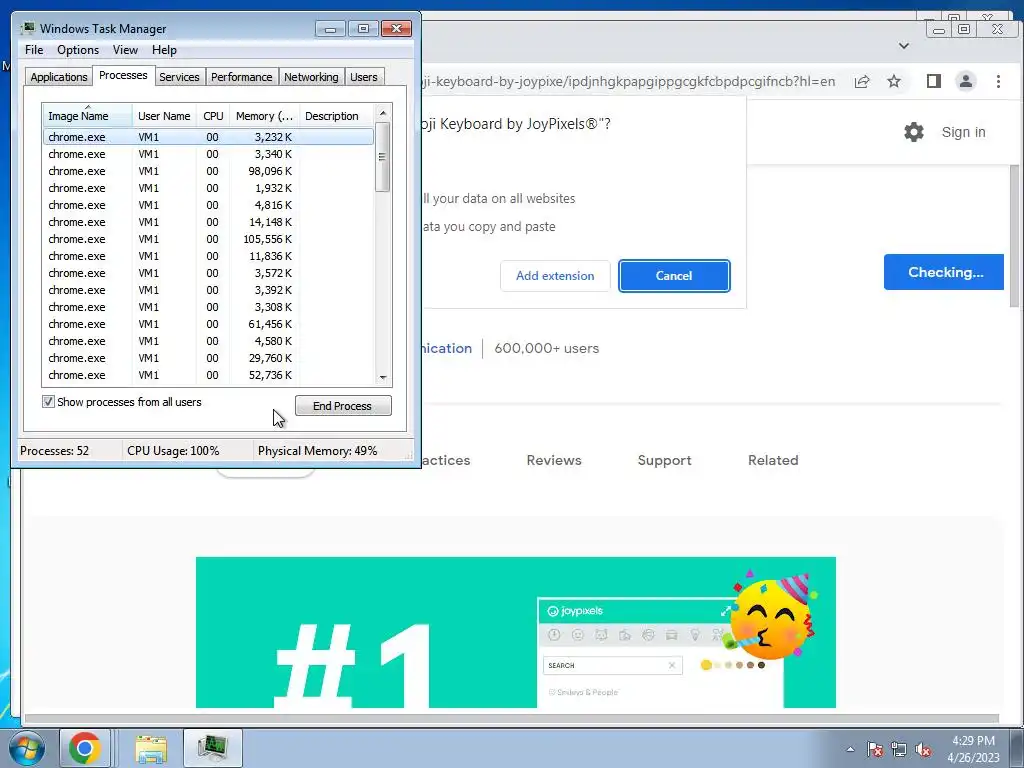Screen dimensions: 1024x768
Task: Show hidden tray icons arrow
Action: (850, 749)
